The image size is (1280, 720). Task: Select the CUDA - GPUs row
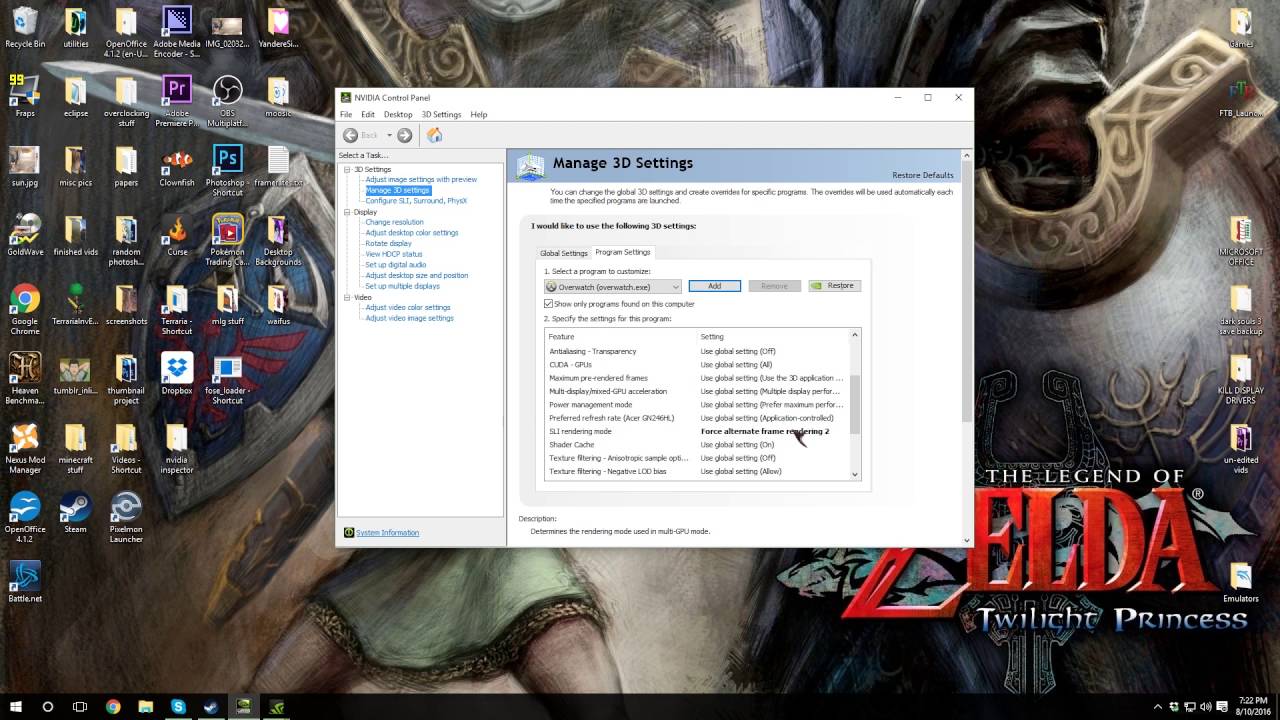click(x=698, y=364)
